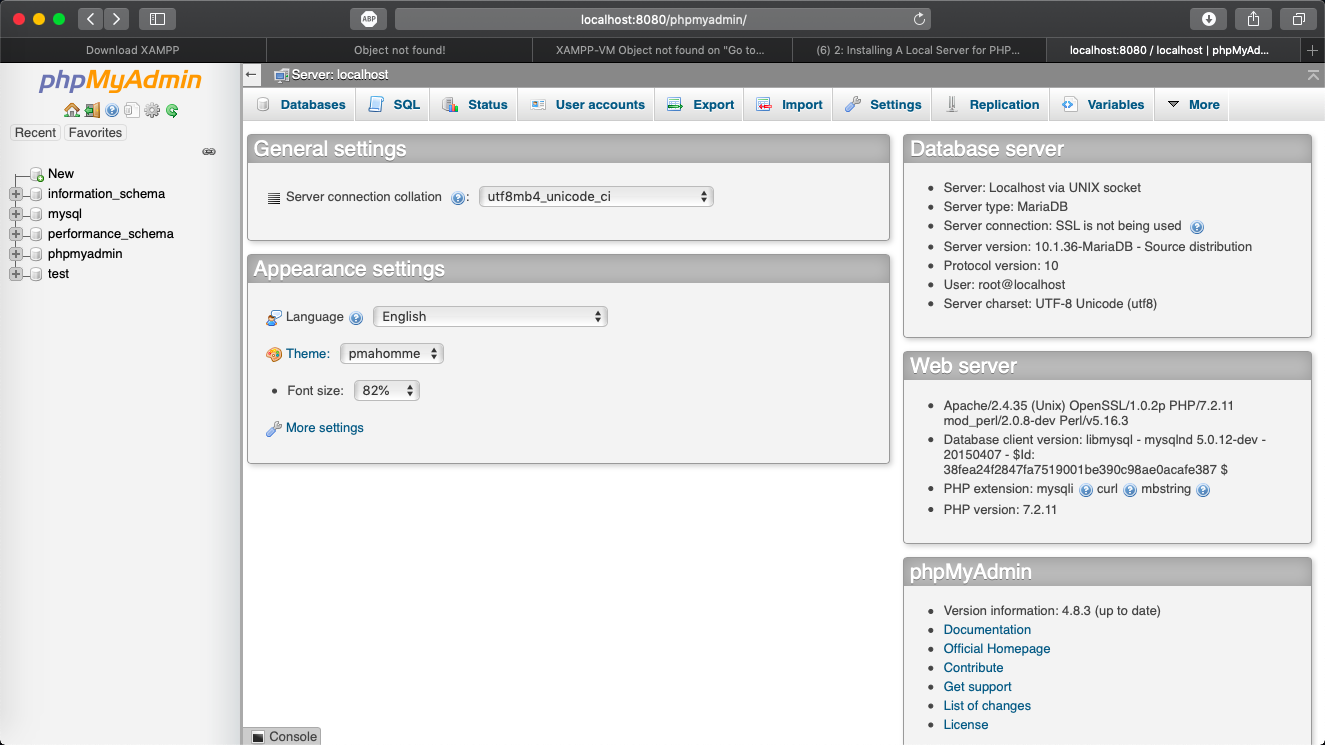The height and width of the screenshot is (745, 1325).
Task: Click help icon next to Server connection collation
Action: tap(458, 198)
